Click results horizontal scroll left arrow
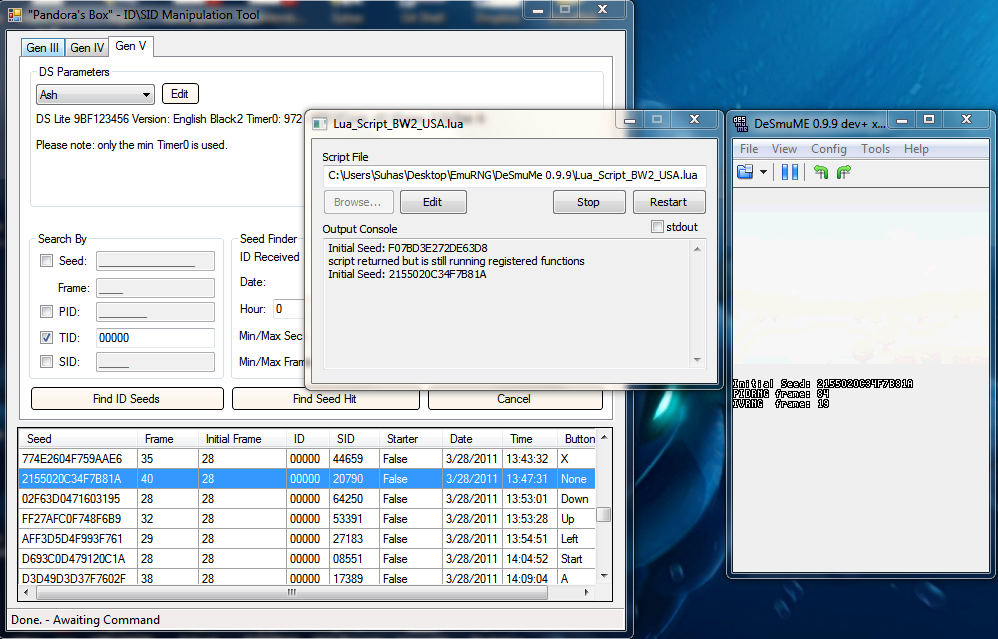The width and height of the screenshot is (998, 639). [x=26, y=593]
